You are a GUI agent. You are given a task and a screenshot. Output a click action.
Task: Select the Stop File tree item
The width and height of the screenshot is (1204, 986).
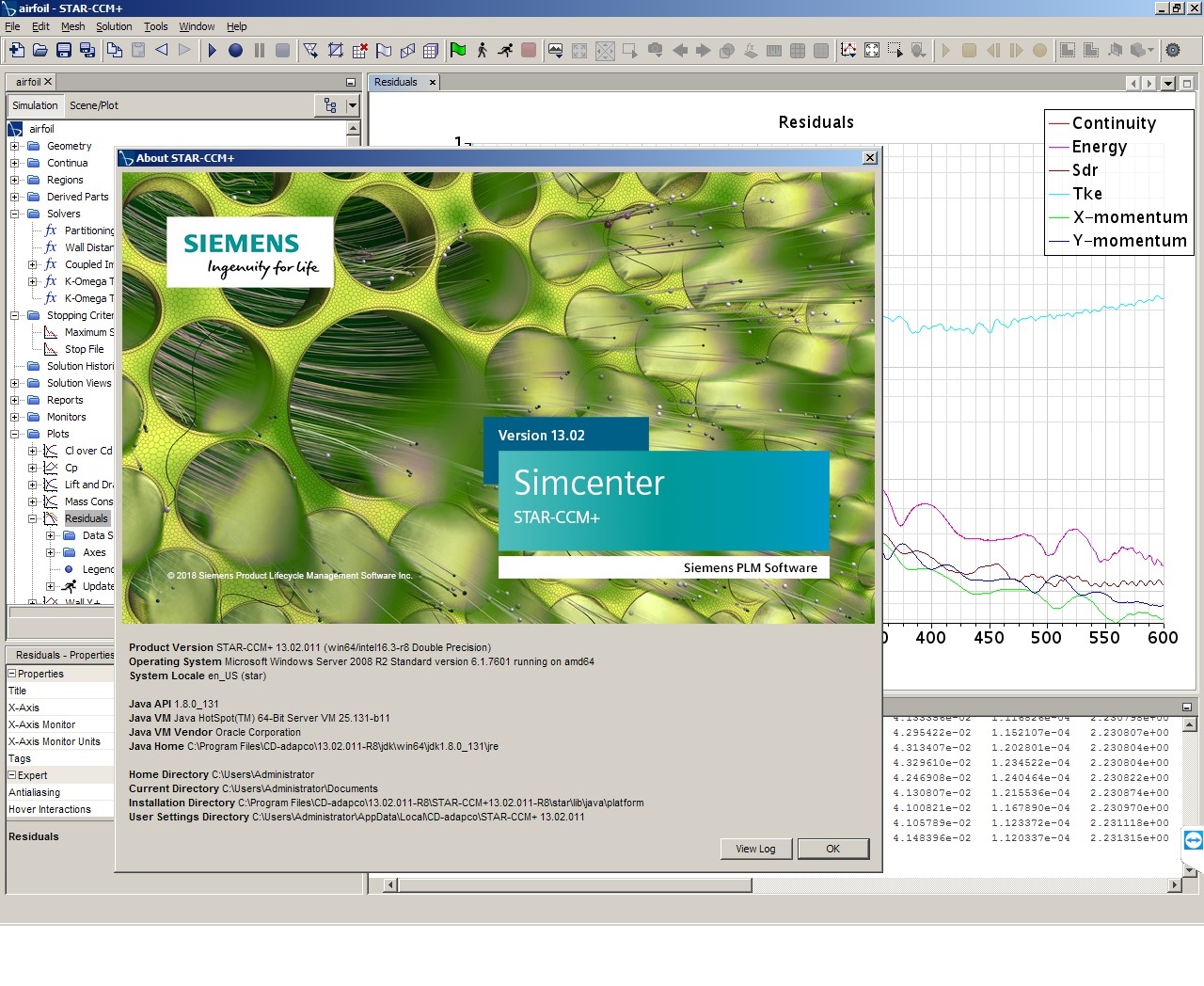click(84, 349)
